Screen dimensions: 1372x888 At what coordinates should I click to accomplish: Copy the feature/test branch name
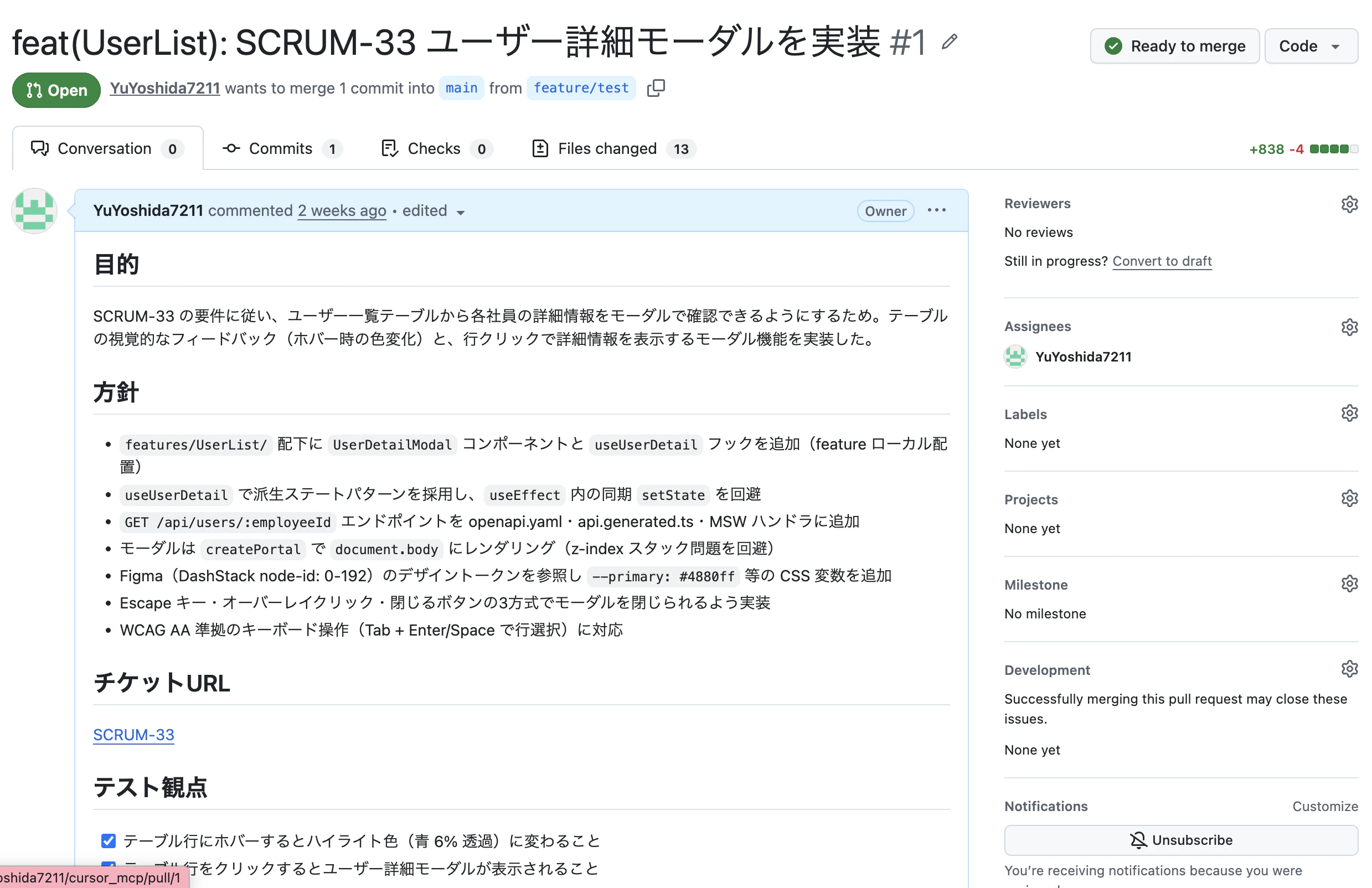pyautogui.click(x=656, y=87)
